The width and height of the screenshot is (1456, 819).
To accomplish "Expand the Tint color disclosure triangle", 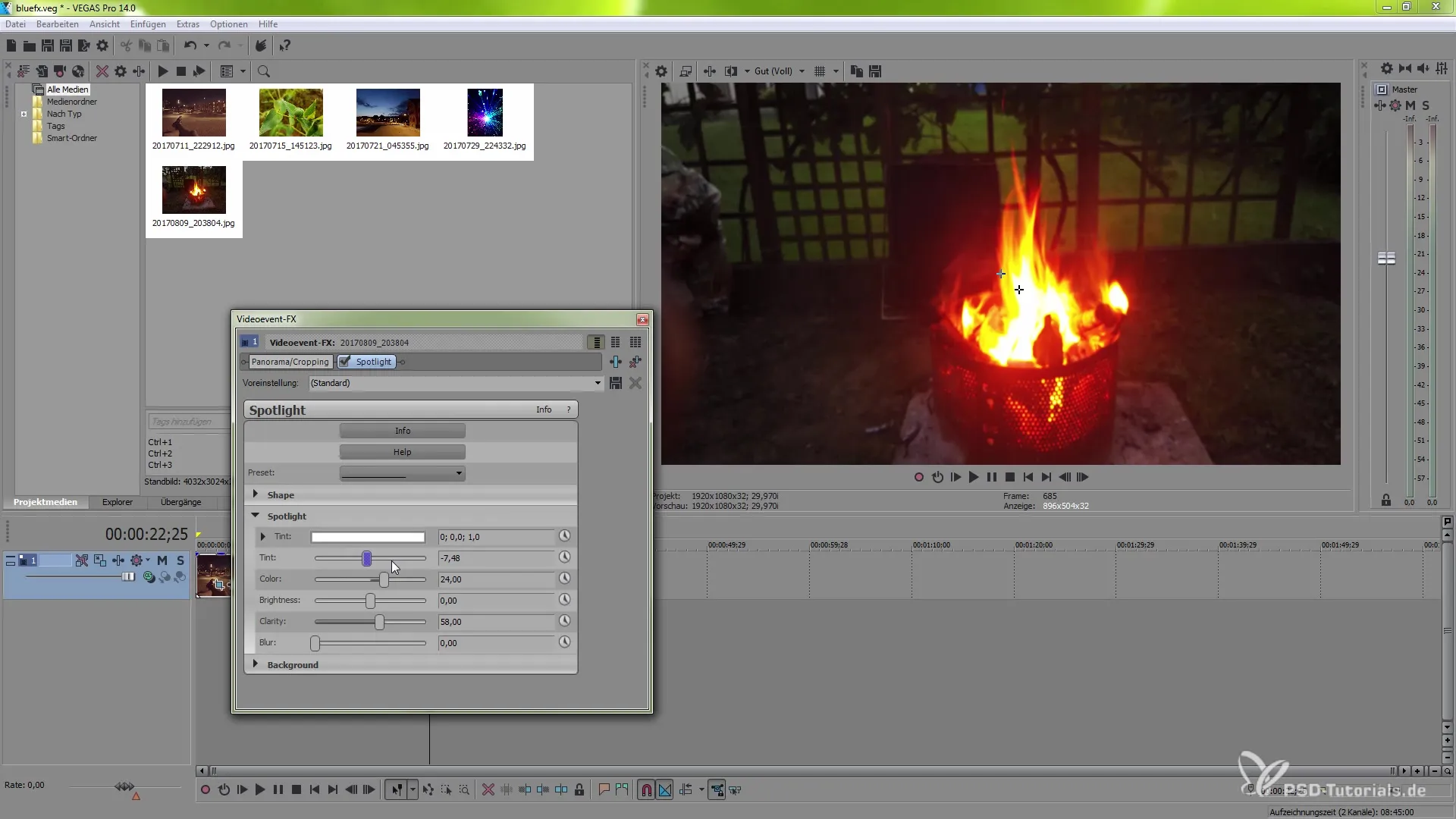I will pyautogui.click(x=263, y=537).
